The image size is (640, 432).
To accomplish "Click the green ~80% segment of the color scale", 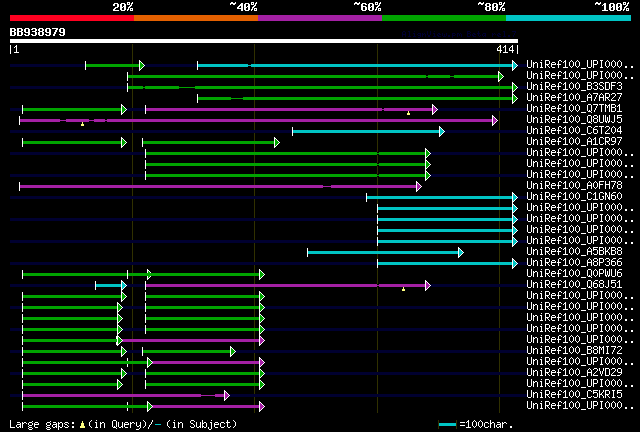I will click(444, 18).
